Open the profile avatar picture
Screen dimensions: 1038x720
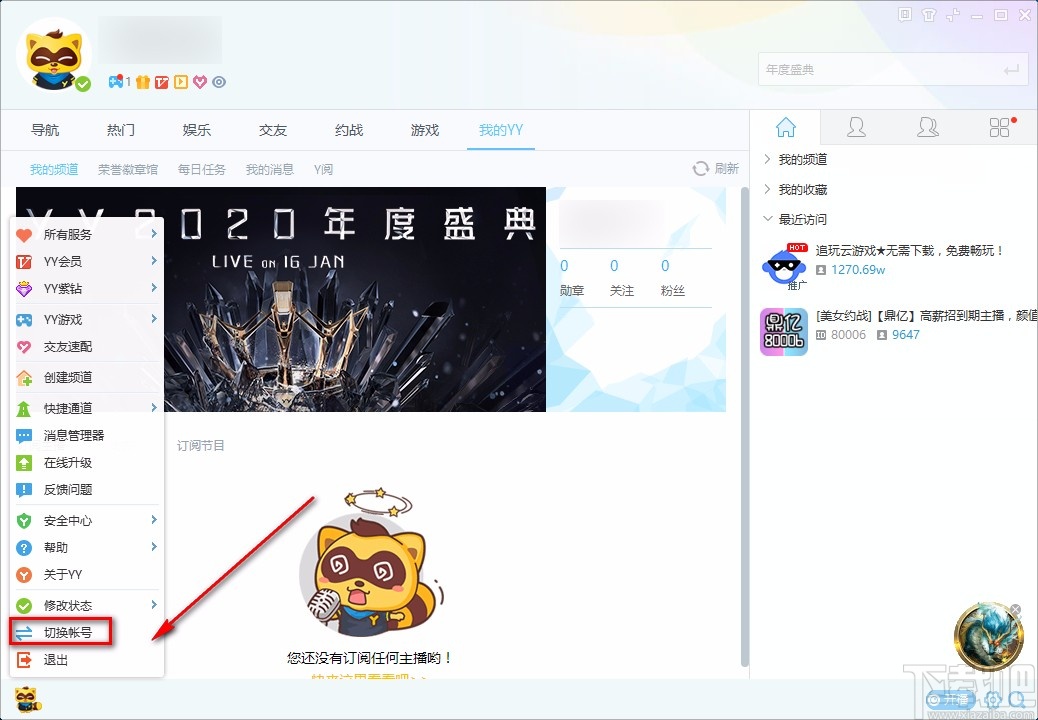54,56
